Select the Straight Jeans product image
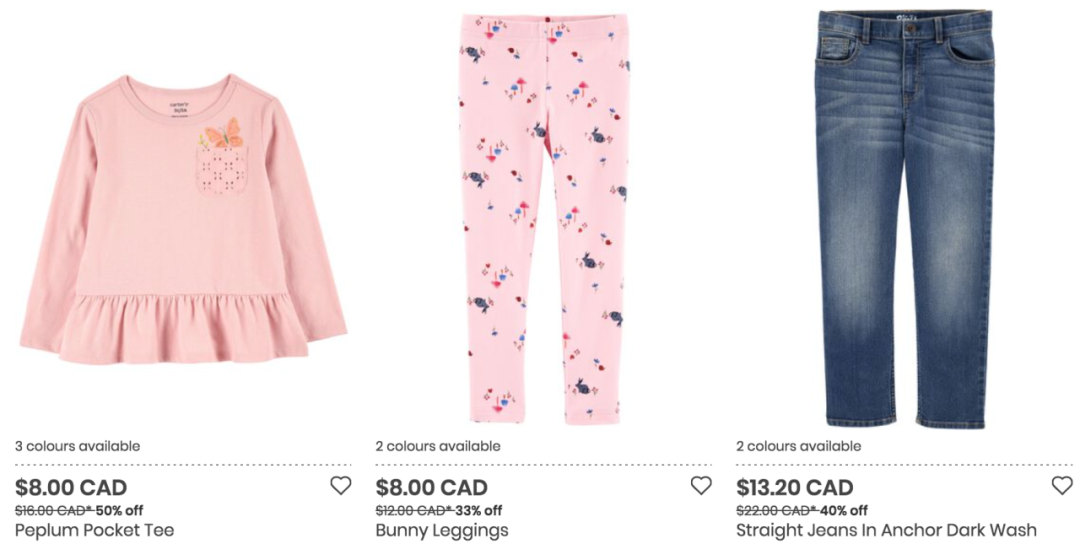1080x544 pixels. tap(904, 218)
